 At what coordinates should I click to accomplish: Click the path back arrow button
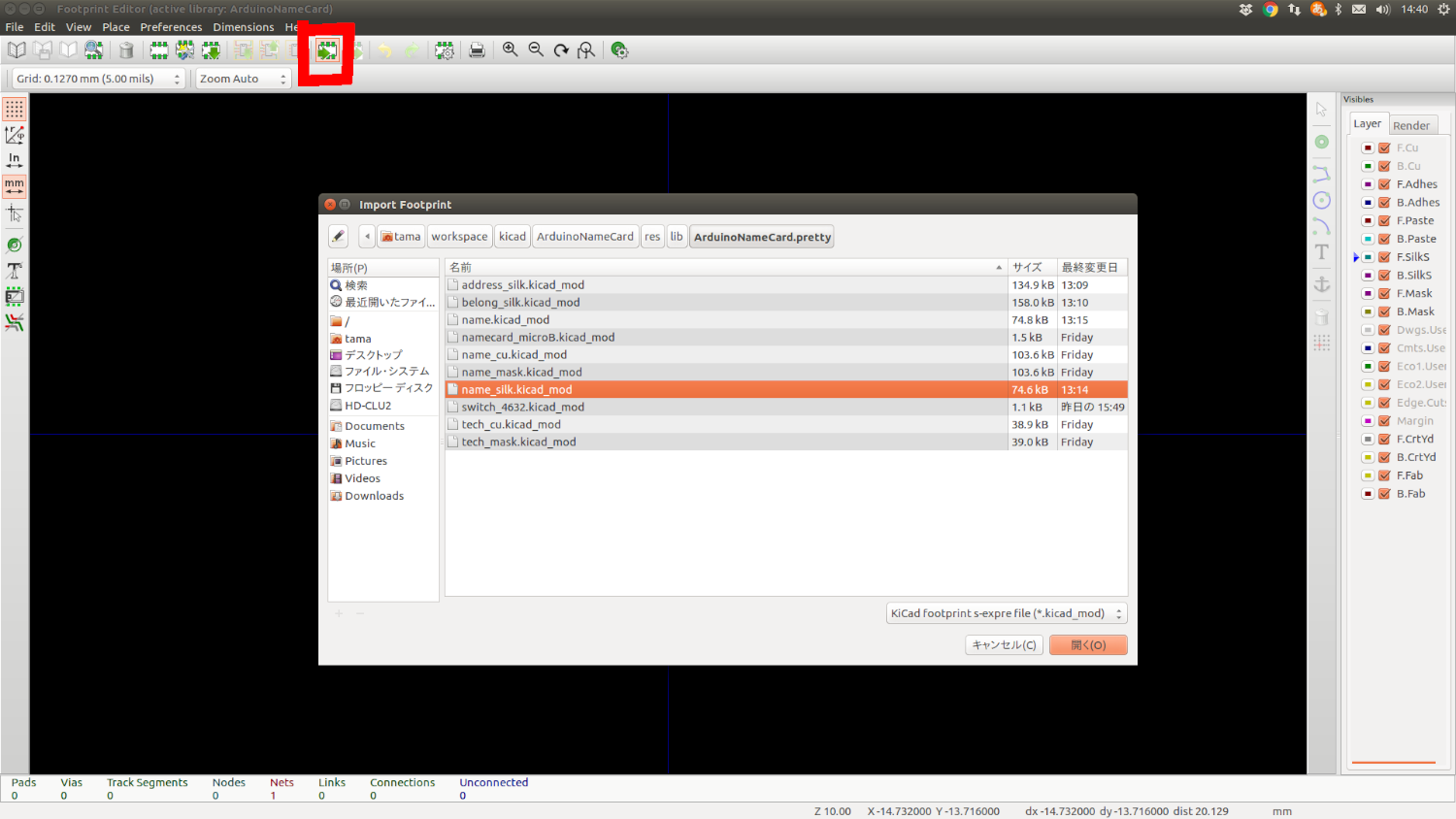tap(367, 236)
